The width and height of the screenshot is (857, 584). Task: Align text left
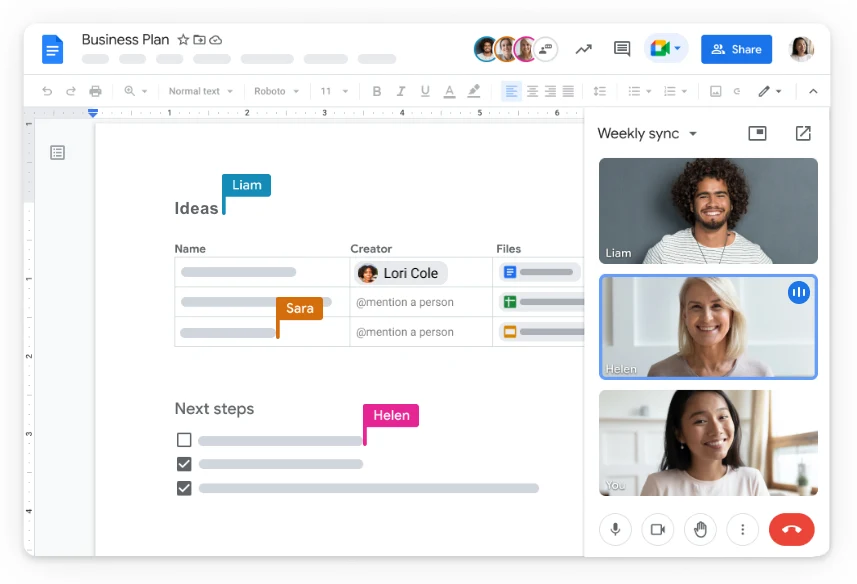coord(512,91)
